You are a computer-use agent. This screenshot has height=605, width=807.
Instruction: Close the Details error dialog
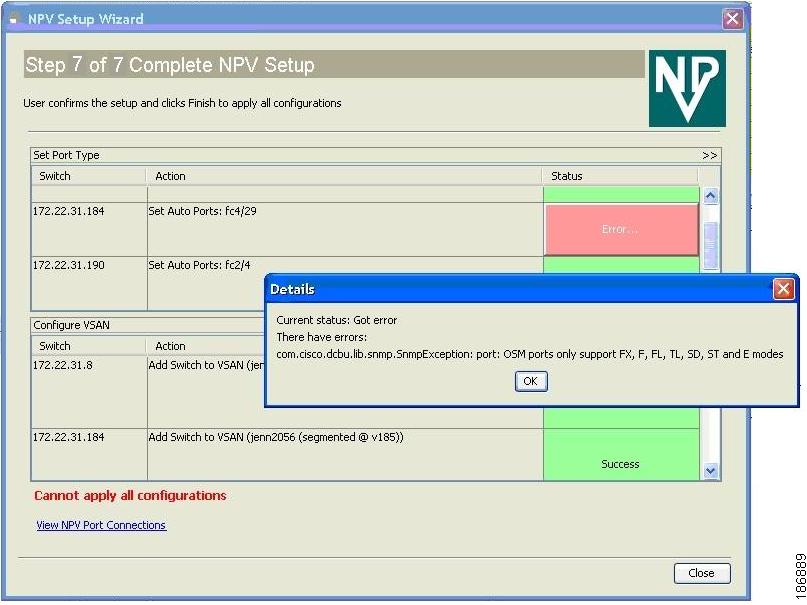coord(783,289)
